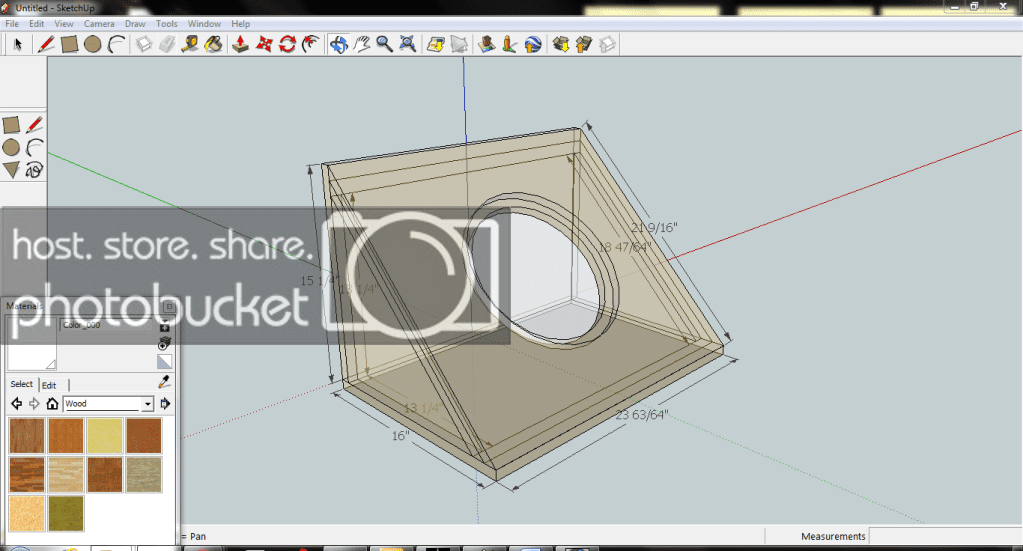Switch to the Edit tab in Materials
The image size is (1023, 551).
coord(50,385)
